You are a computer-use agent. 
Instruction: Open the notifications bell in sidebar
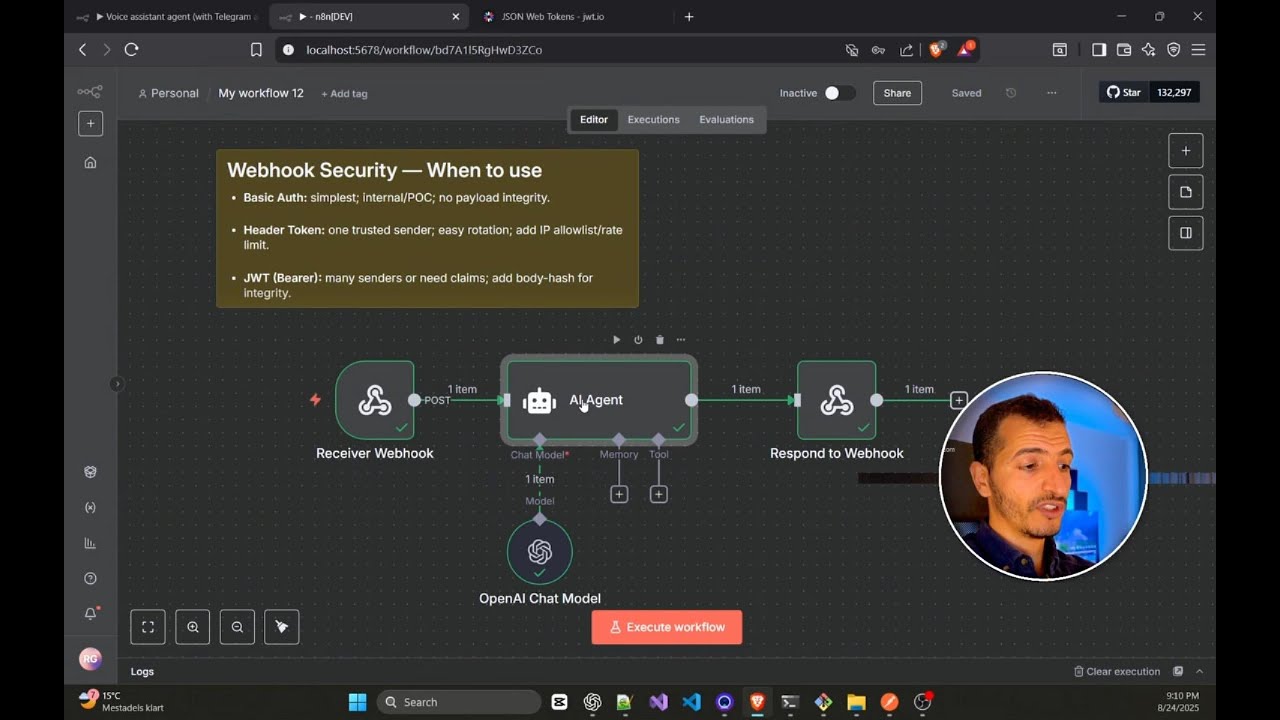[x=90, y=613]
